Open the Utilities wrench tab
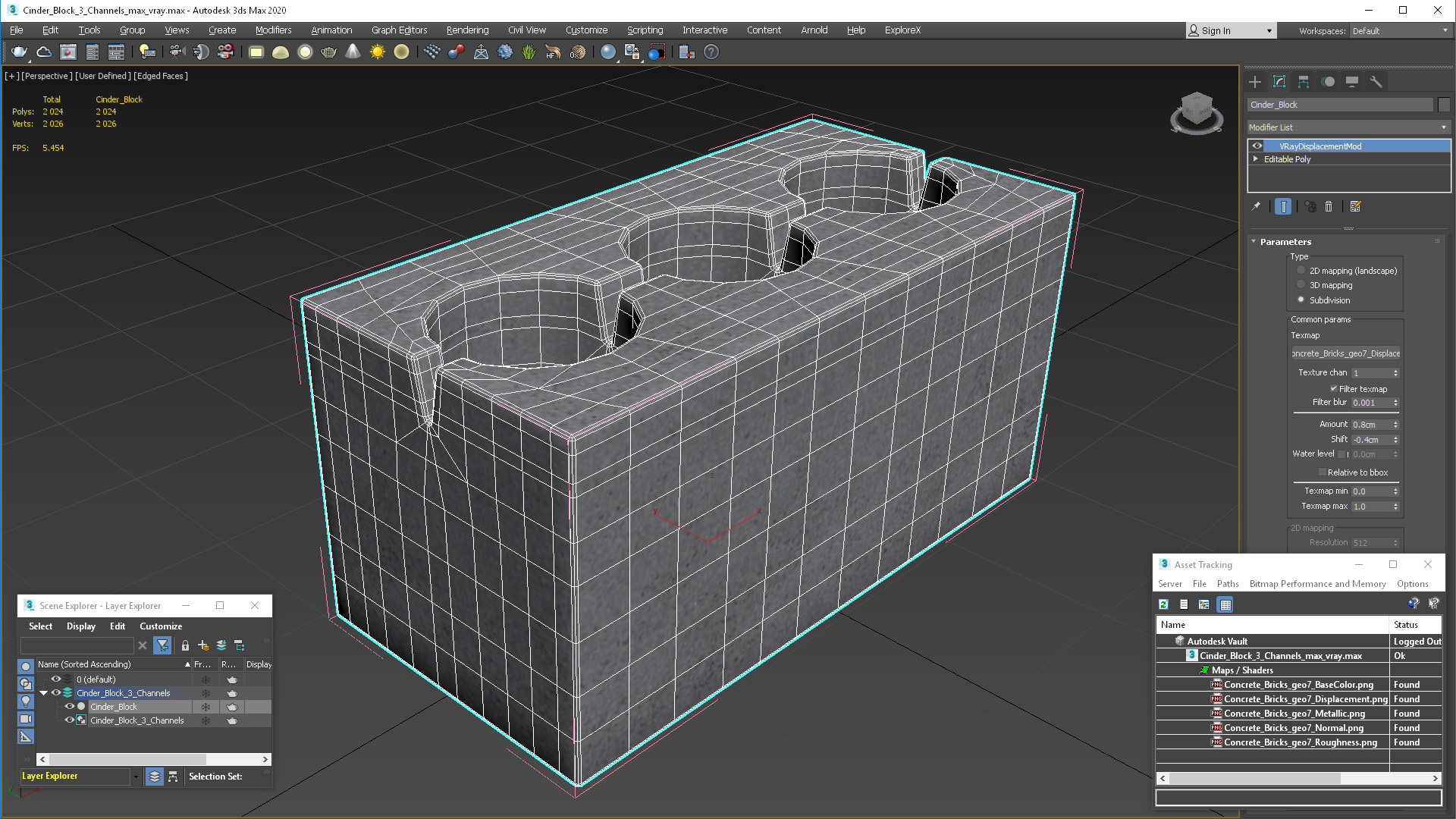The image size is (1456, 819). point(1376,82)
